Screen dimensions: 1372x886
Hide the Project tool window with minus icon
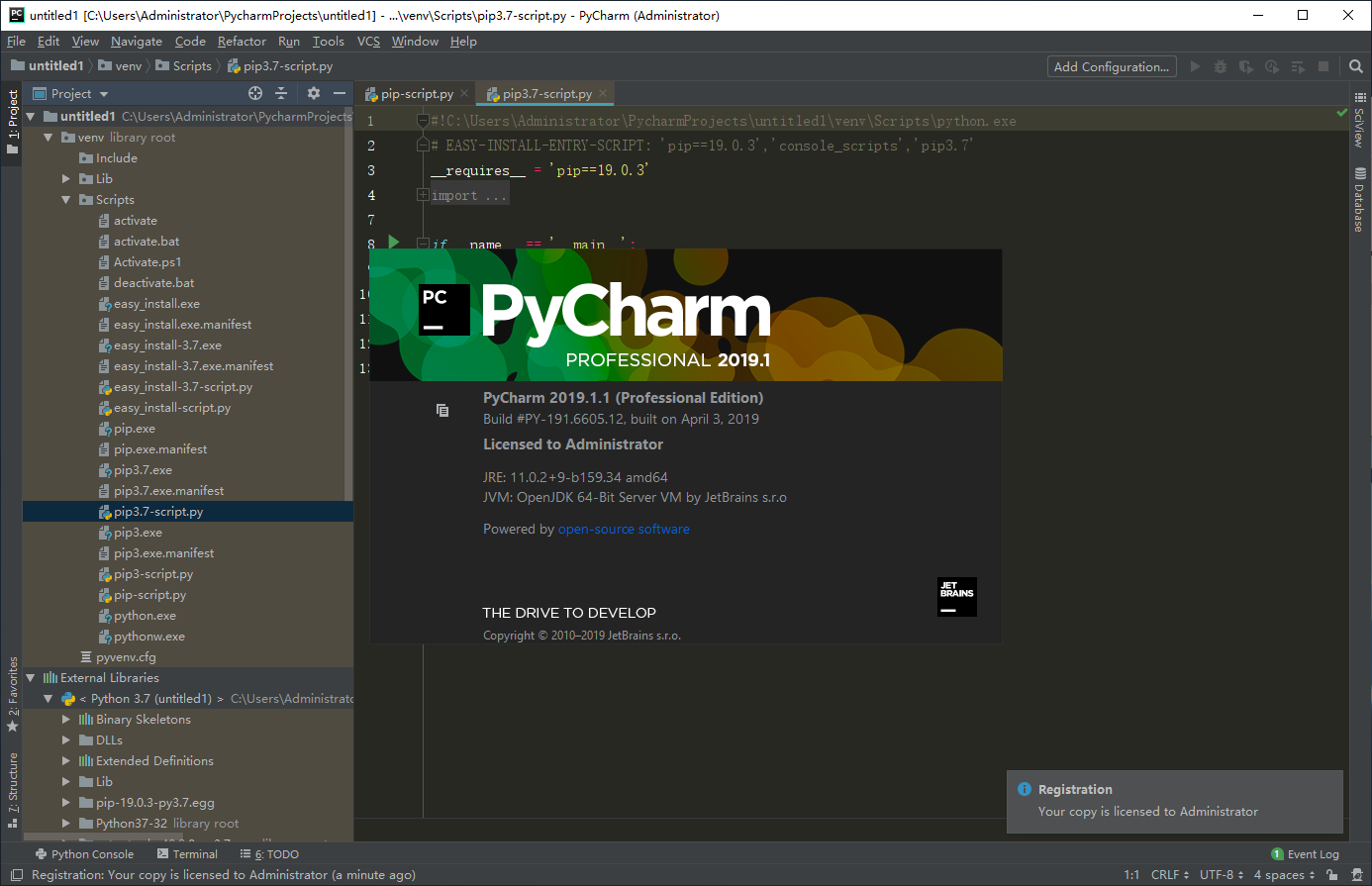(x=340, y=93)
